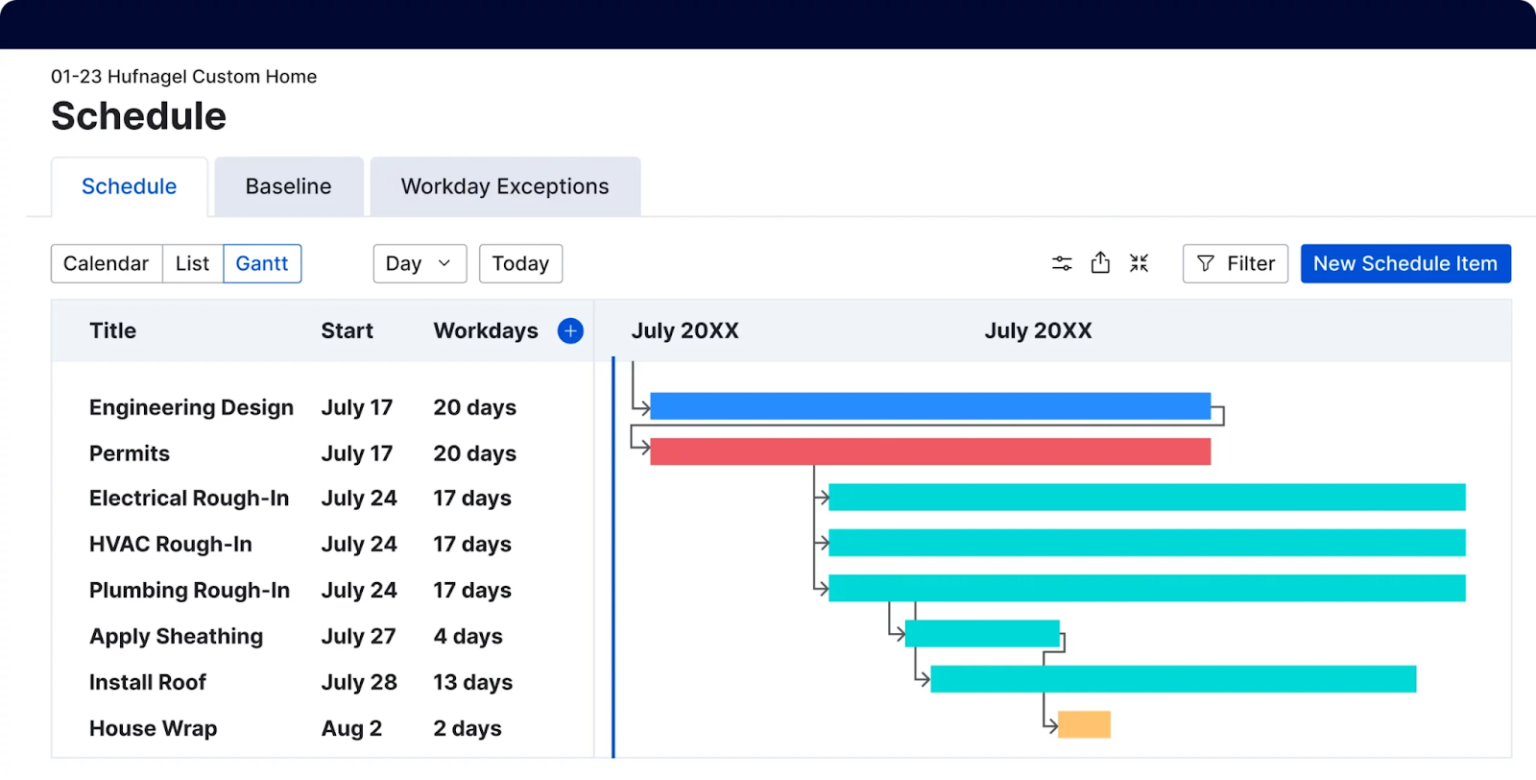Image resolution: width=1536 pixels, height=780 pixels.
Task: Switch to the Baseline tab
Action: (x=288, y=186)
